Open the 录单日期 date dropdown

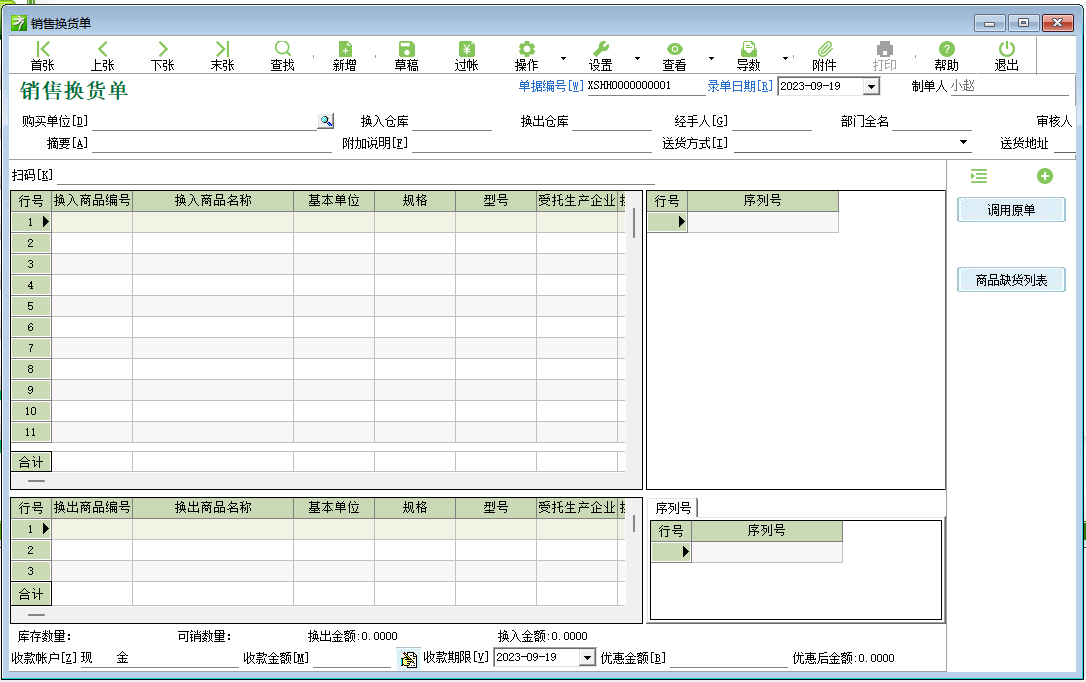(x=870, y=87)
